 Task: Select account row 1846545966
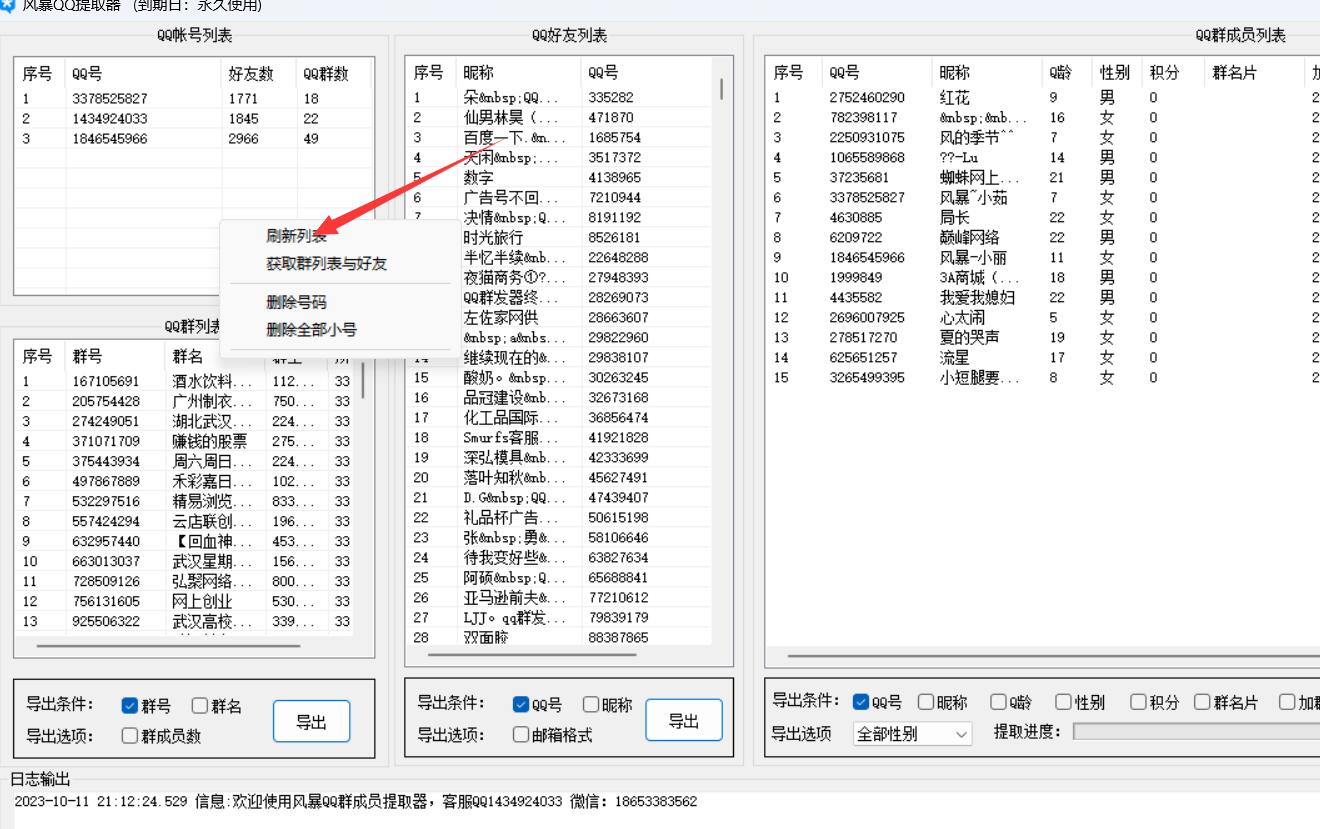(195, 139)
